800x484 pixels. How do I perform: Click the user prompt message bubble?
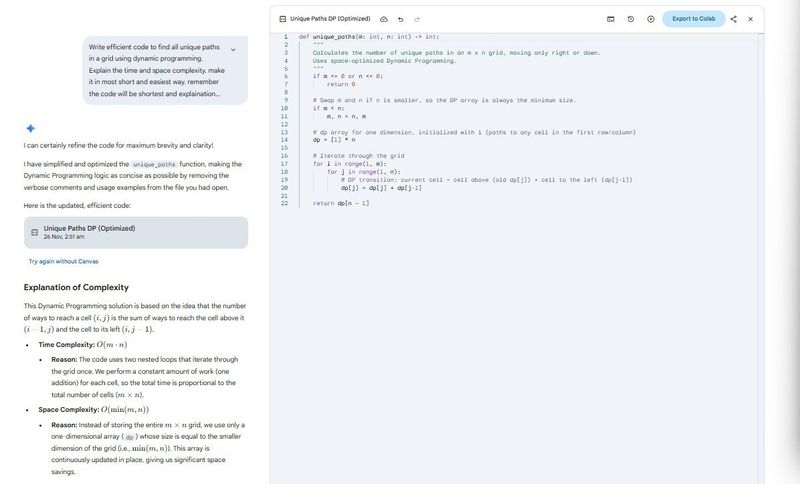click(x=165, y=70)
